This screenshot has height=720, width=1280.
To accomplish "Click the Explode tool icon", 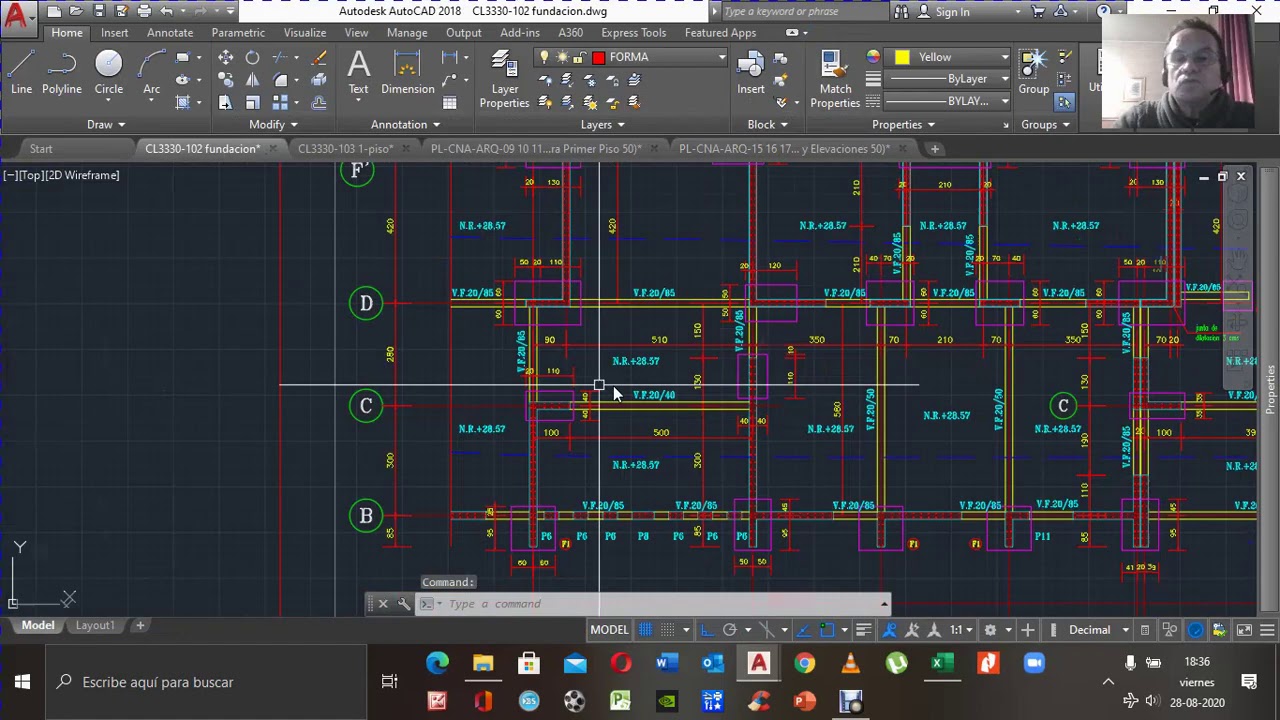I will coord(319,80).
